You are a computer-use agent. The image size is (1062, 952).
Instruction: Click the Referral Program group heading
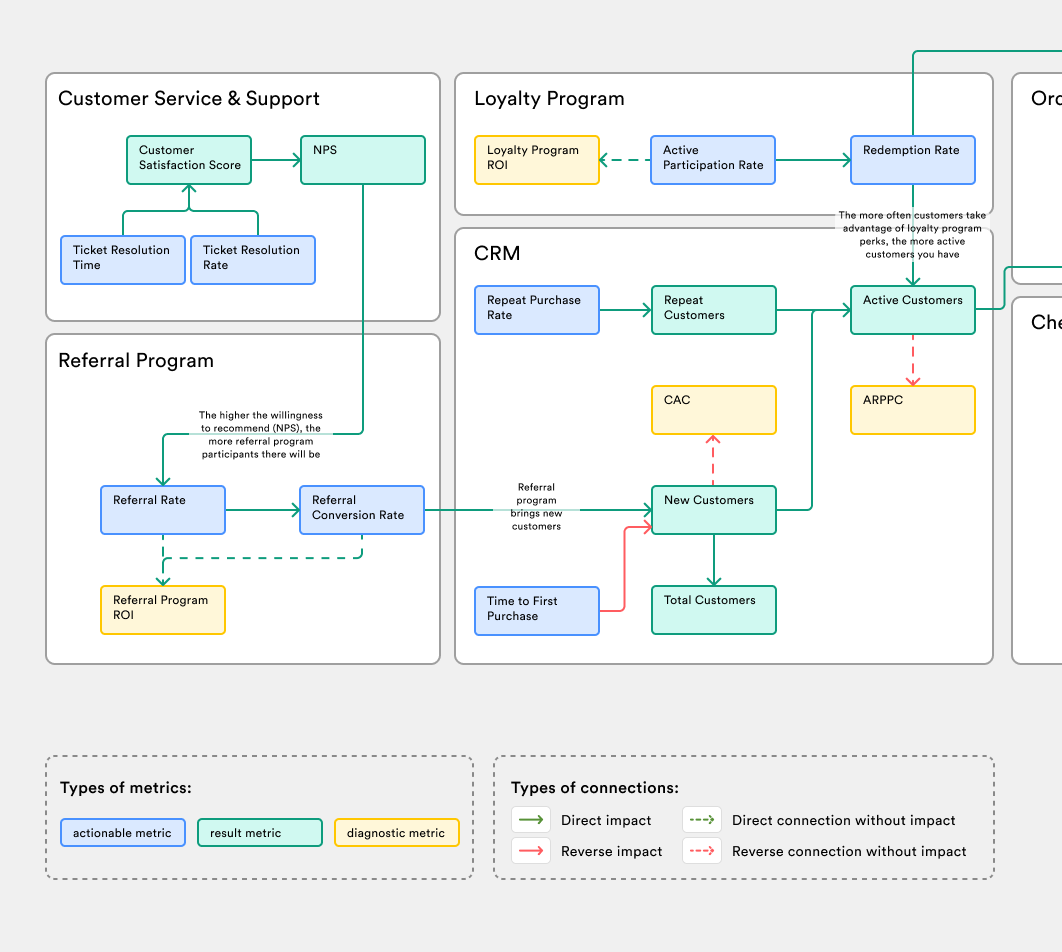pos(136,361)
